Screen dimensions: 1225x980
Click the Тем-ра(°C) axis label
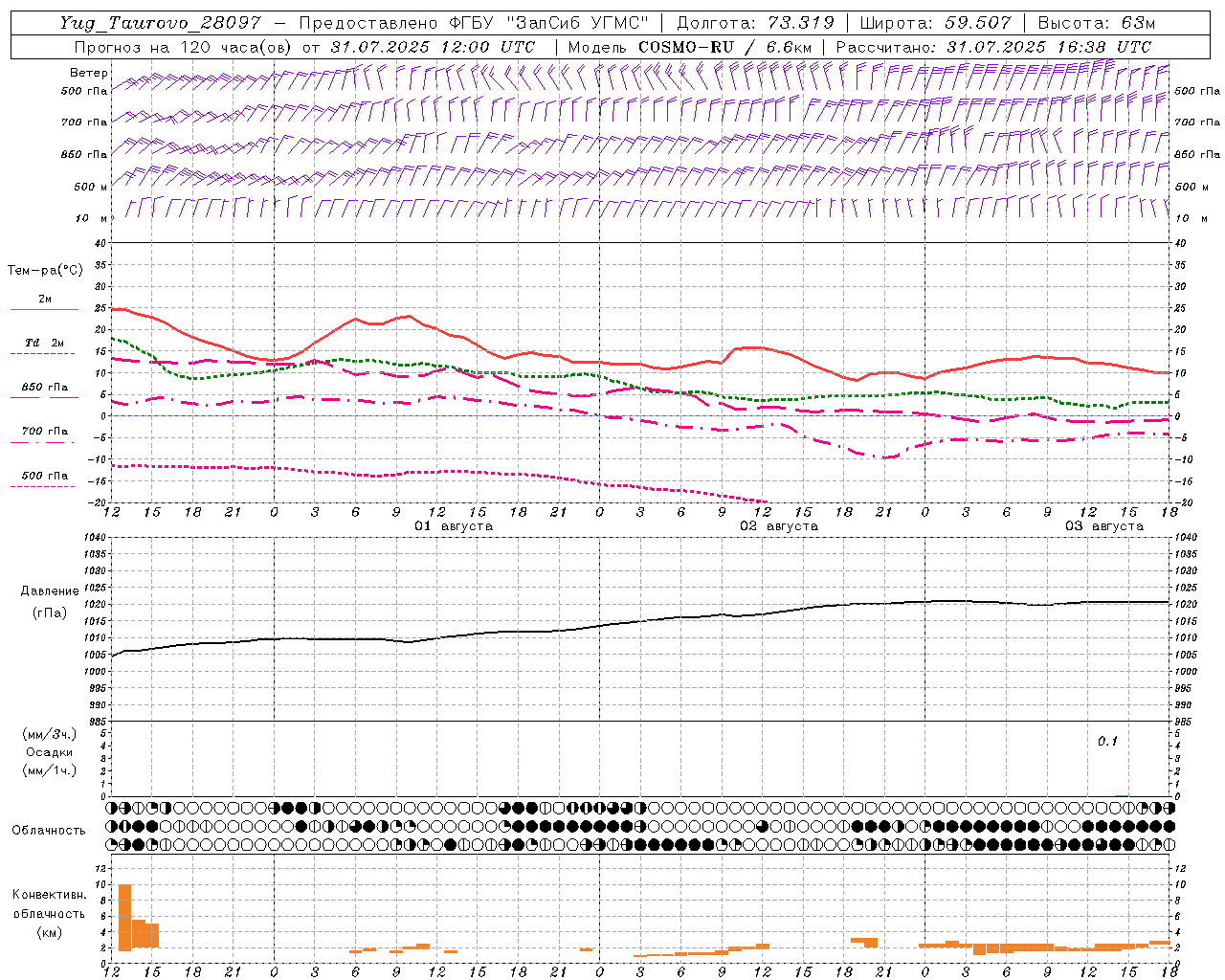point(45,271)
